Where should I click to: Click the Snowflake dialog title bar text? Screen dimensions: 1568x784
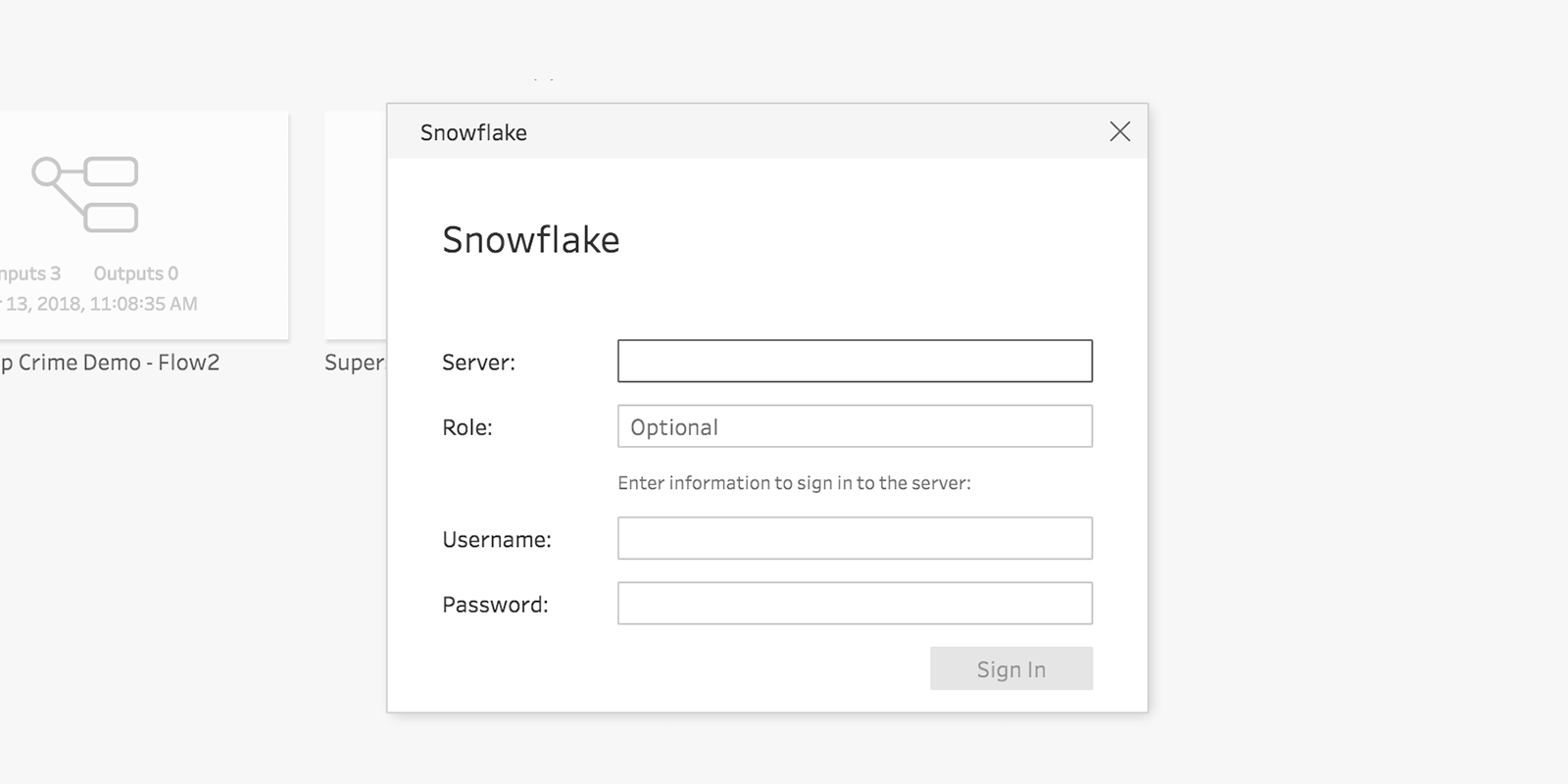tap(473, 132)
